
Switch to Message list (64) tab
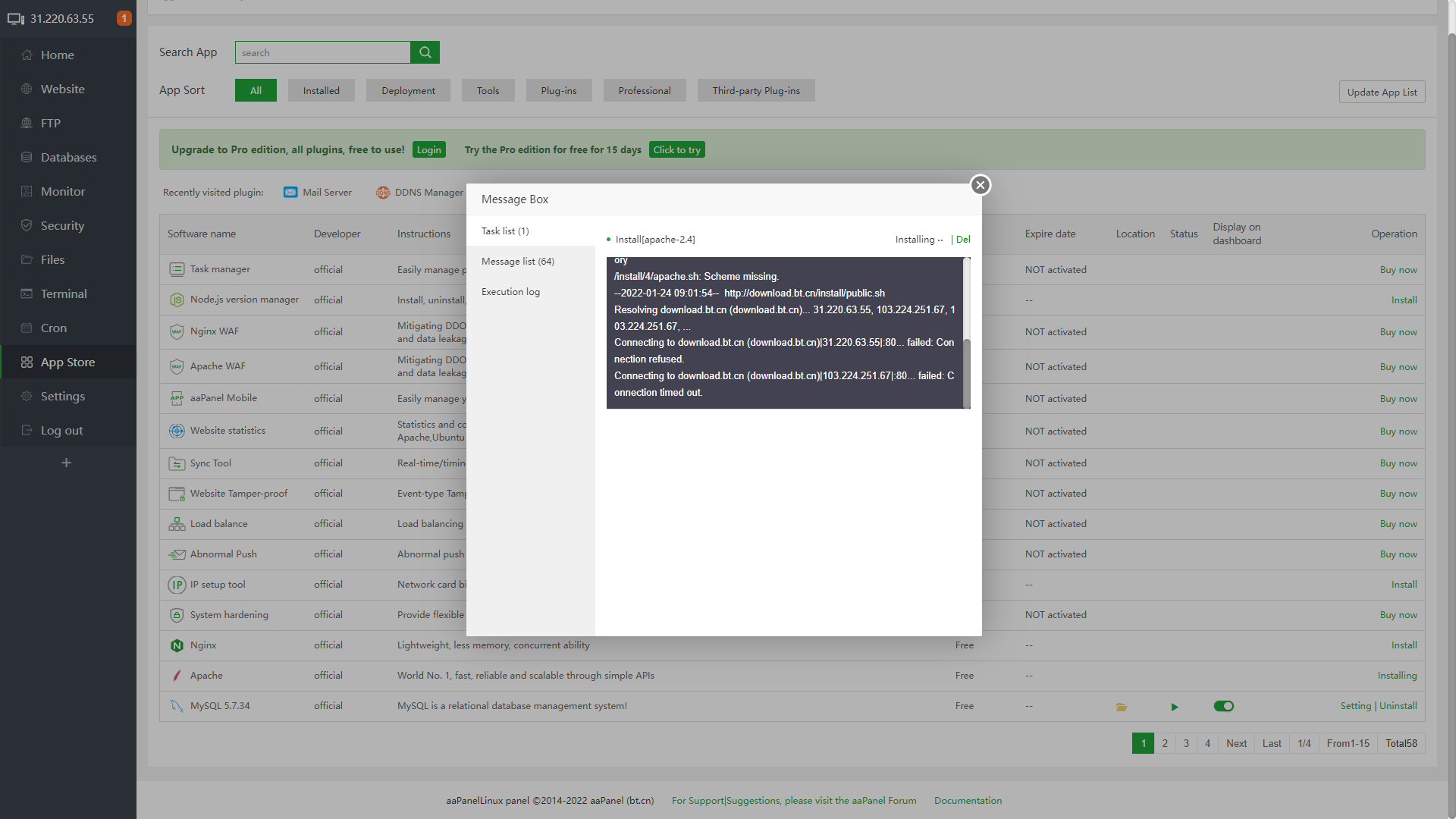point(518,262)
